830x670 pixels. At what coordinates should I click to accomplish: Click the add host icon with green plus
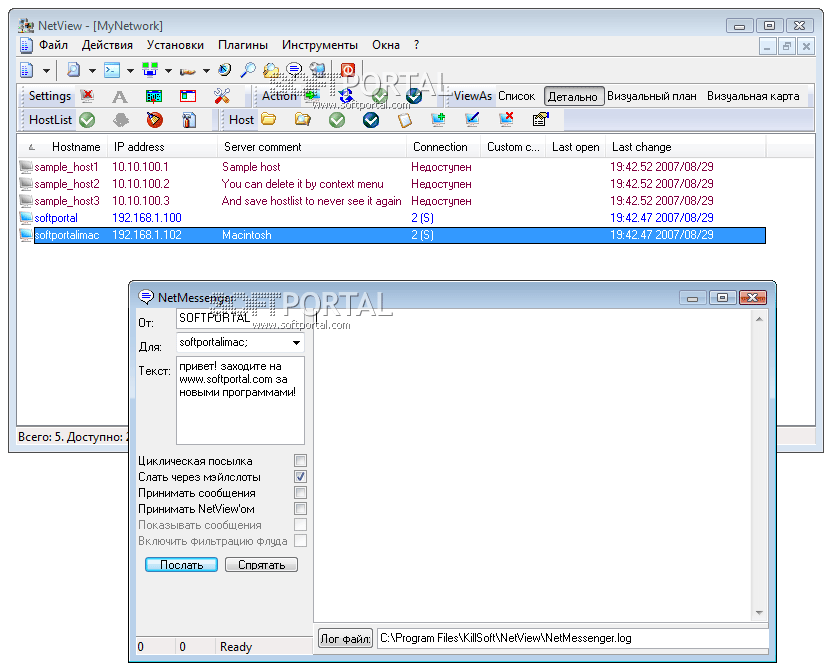438,120
